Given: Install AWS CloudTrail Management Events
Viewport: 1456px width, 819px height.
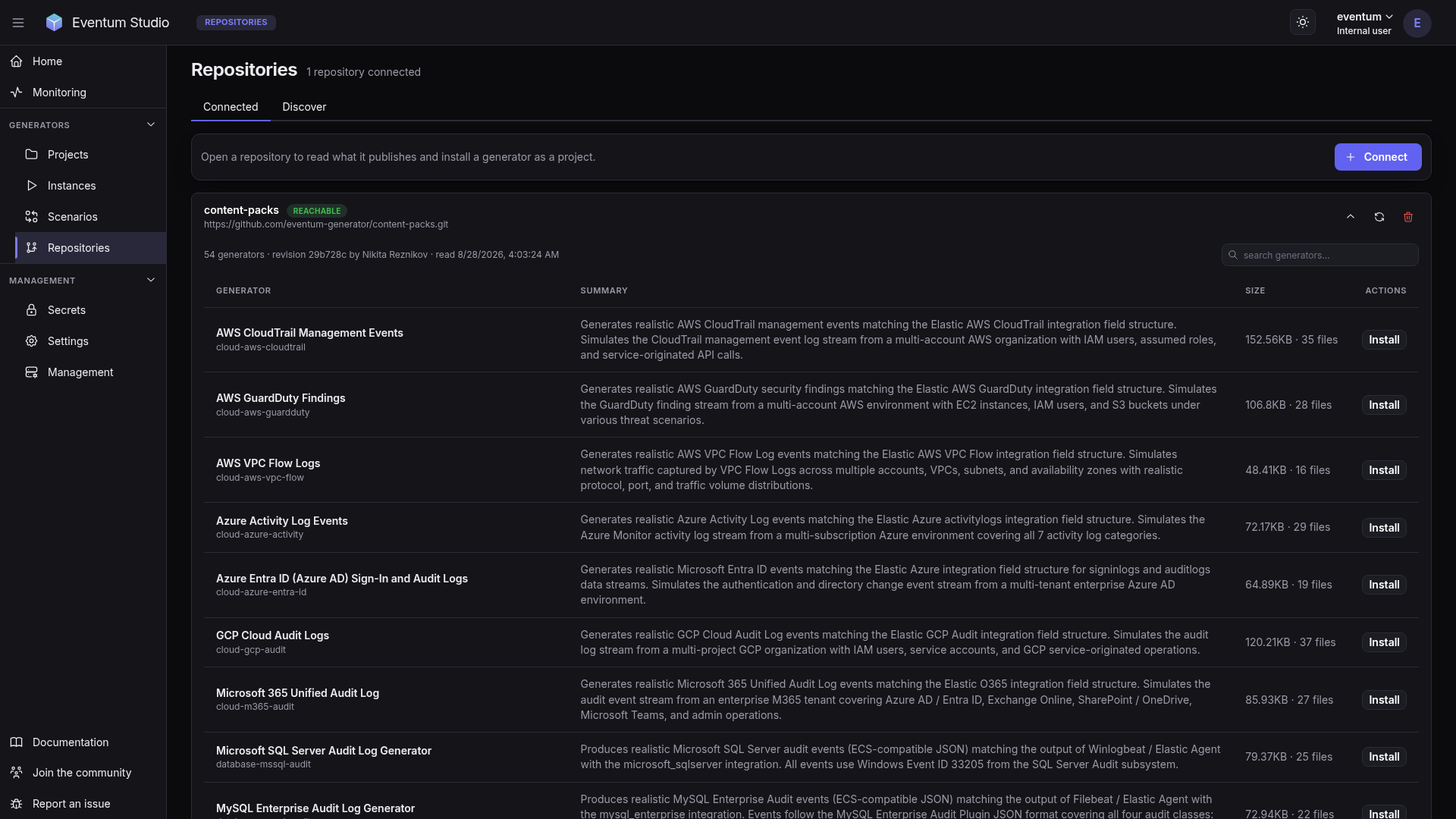Looking at the screenshot, I should [x=1384, y=340].
